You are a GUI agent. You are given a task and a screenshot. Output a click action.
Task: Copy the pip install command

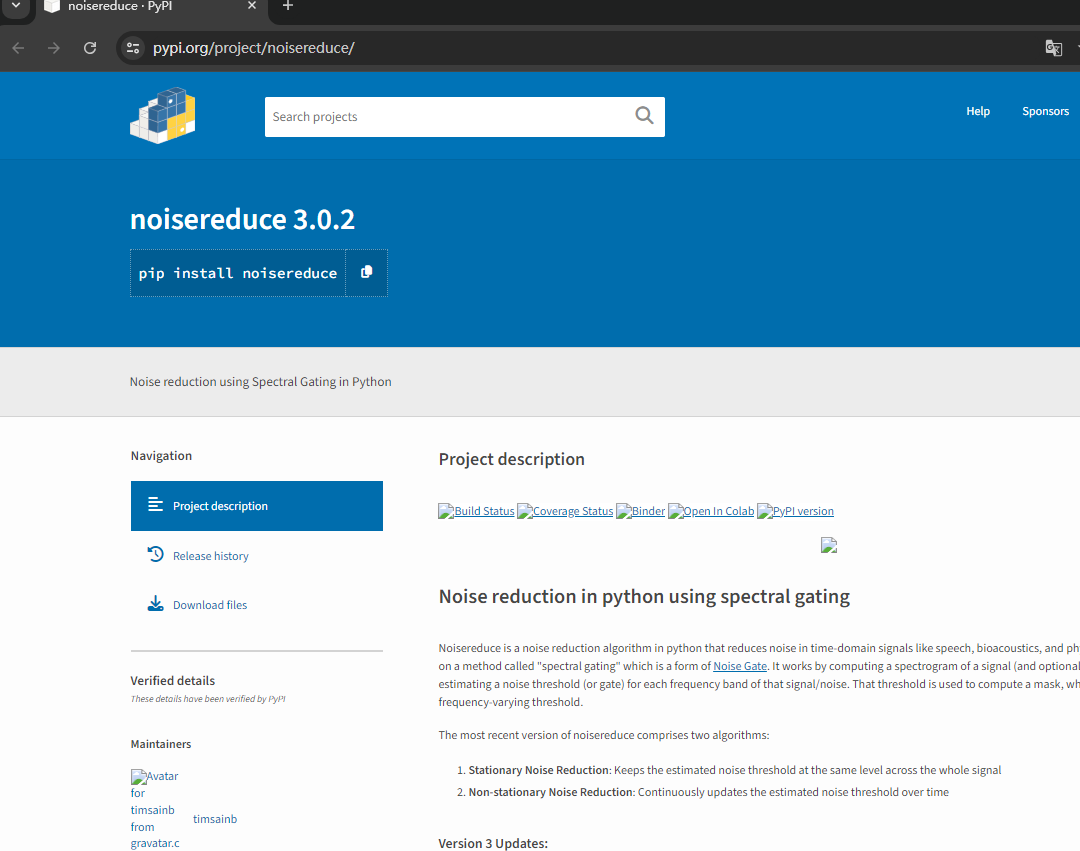coord(366,273)
